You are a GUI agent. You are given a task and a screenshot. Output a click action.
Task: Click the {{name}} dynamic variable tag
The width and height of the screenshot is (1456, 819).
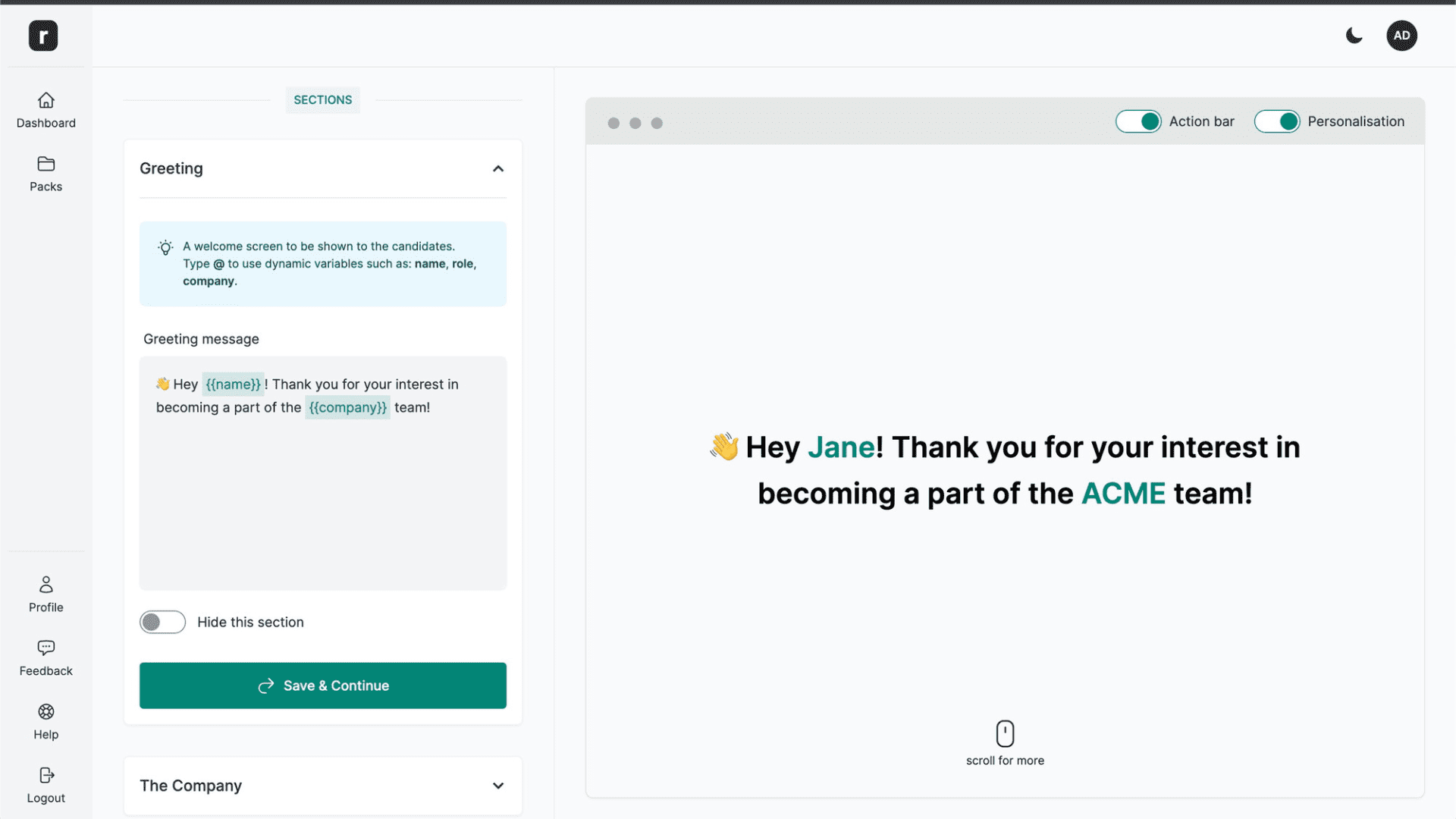pyautogui.click(x=231, y=384)
